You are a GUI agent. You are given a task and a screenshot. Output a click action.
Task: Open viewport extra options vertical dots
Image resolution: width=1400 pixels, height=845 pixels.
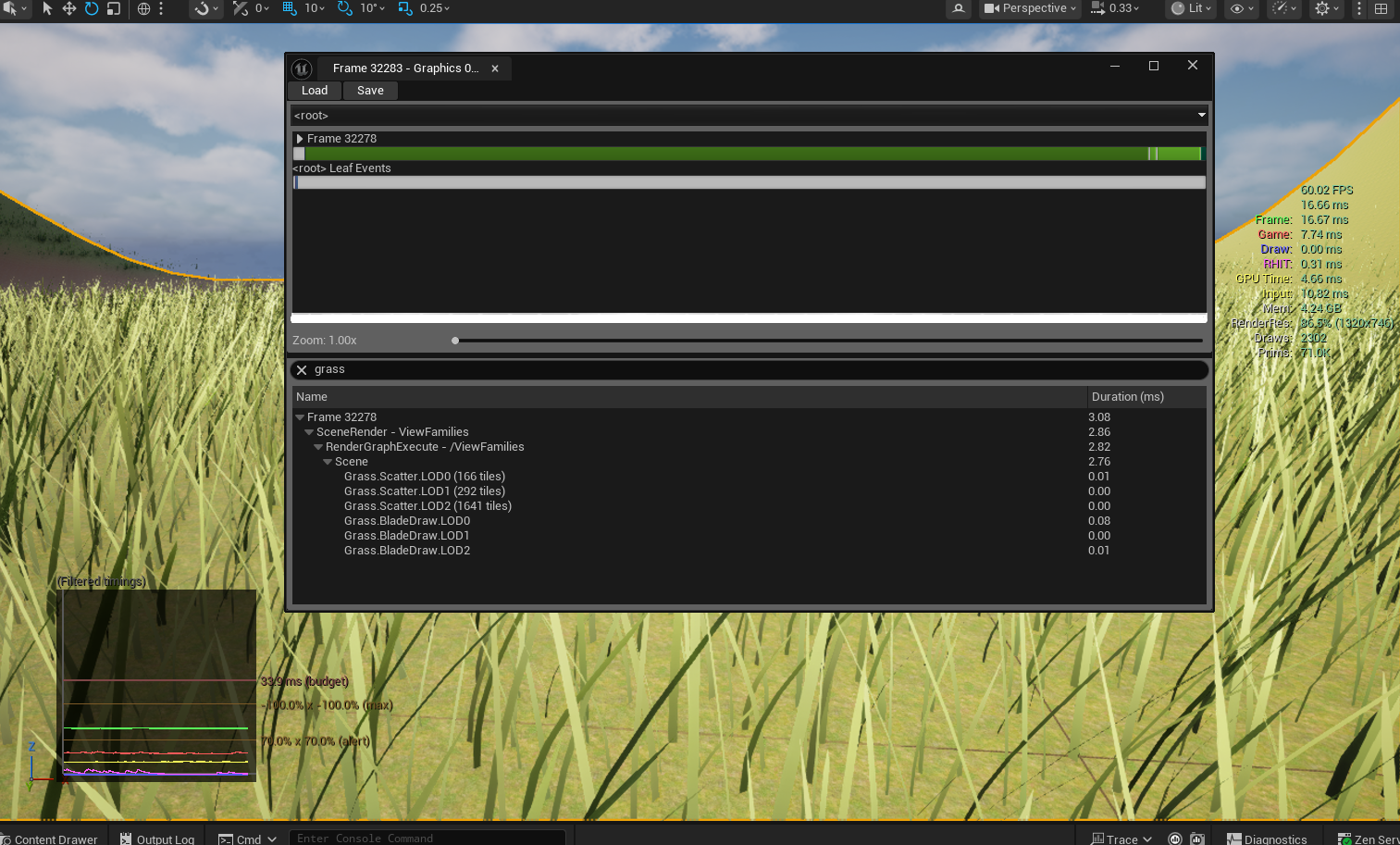1359,8
